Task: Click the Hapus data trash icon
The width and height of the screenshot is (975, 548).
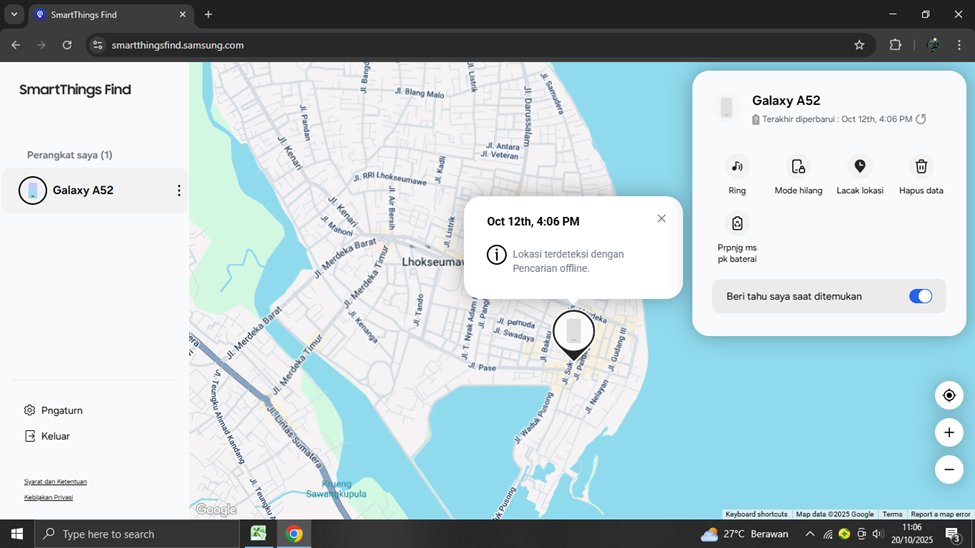Action: [x=921, y=166]
